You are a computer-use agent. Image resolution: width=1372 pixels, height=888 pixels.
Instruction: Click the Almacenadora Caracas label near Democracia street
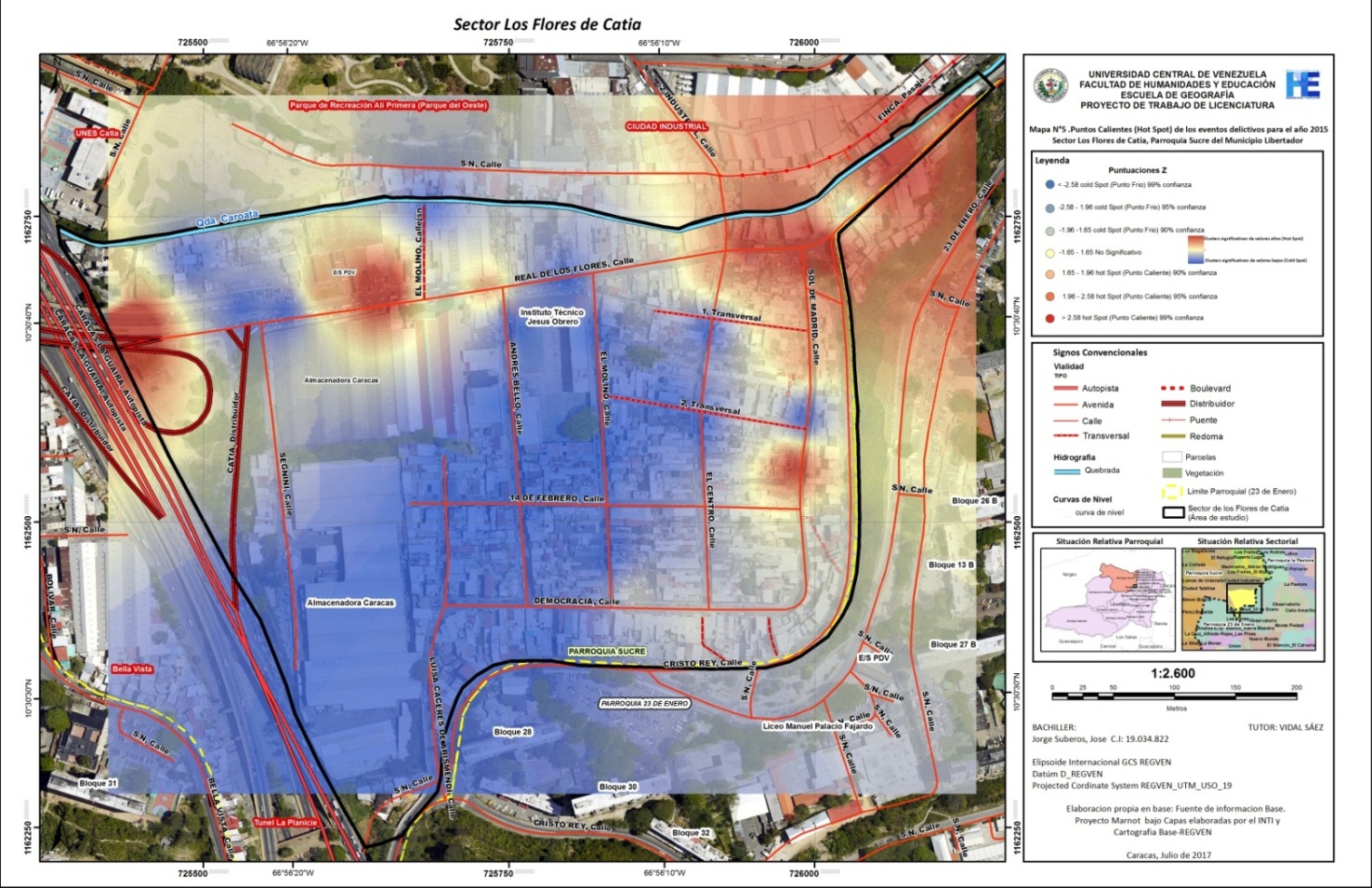(350, 603)
